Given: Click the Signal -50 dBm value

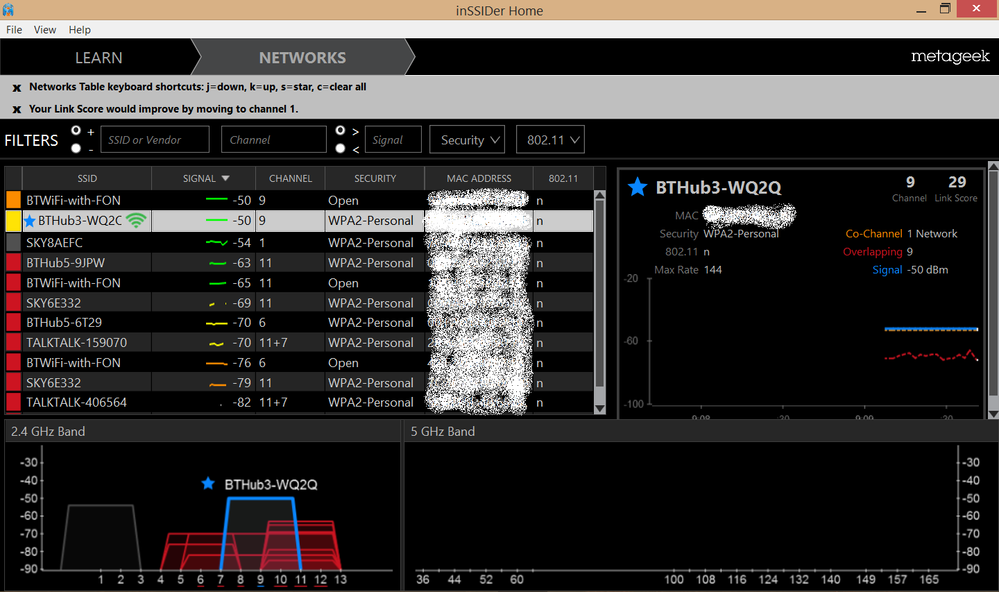Looking at the screenshot, I should [x=928, y=270].
